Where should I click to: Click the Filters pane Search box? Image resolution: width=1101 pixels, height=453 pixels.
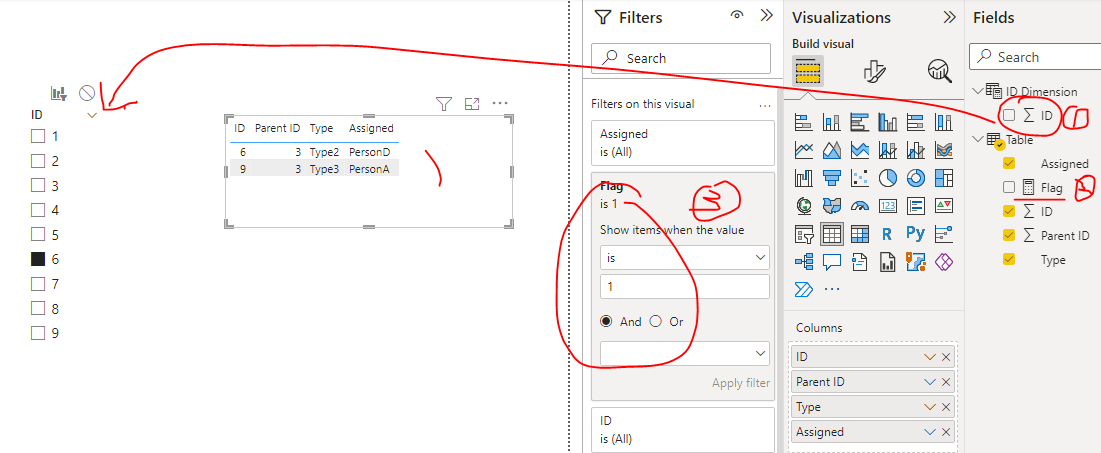click(x=680, y=58)
